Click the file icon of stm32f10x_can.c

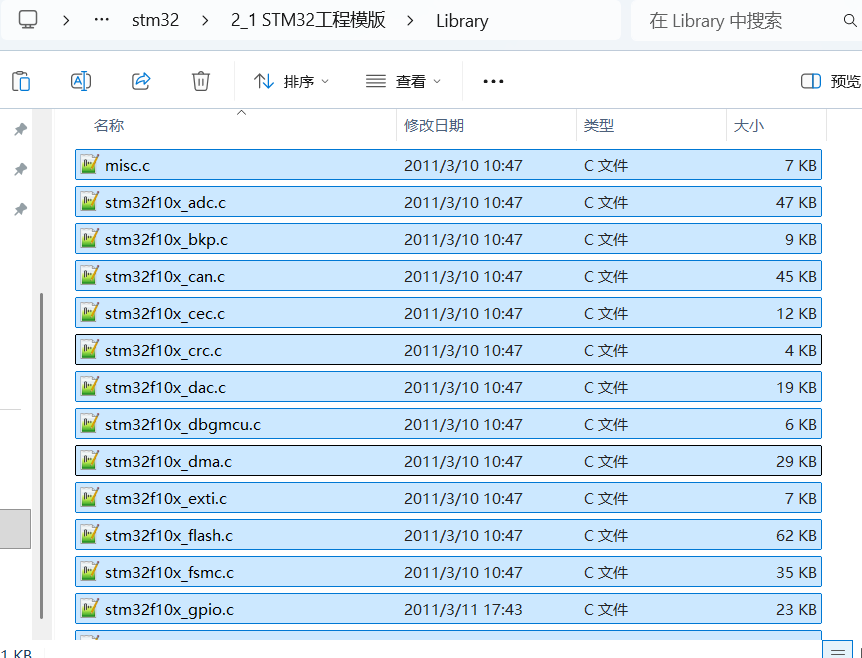(x=89, y=275)
